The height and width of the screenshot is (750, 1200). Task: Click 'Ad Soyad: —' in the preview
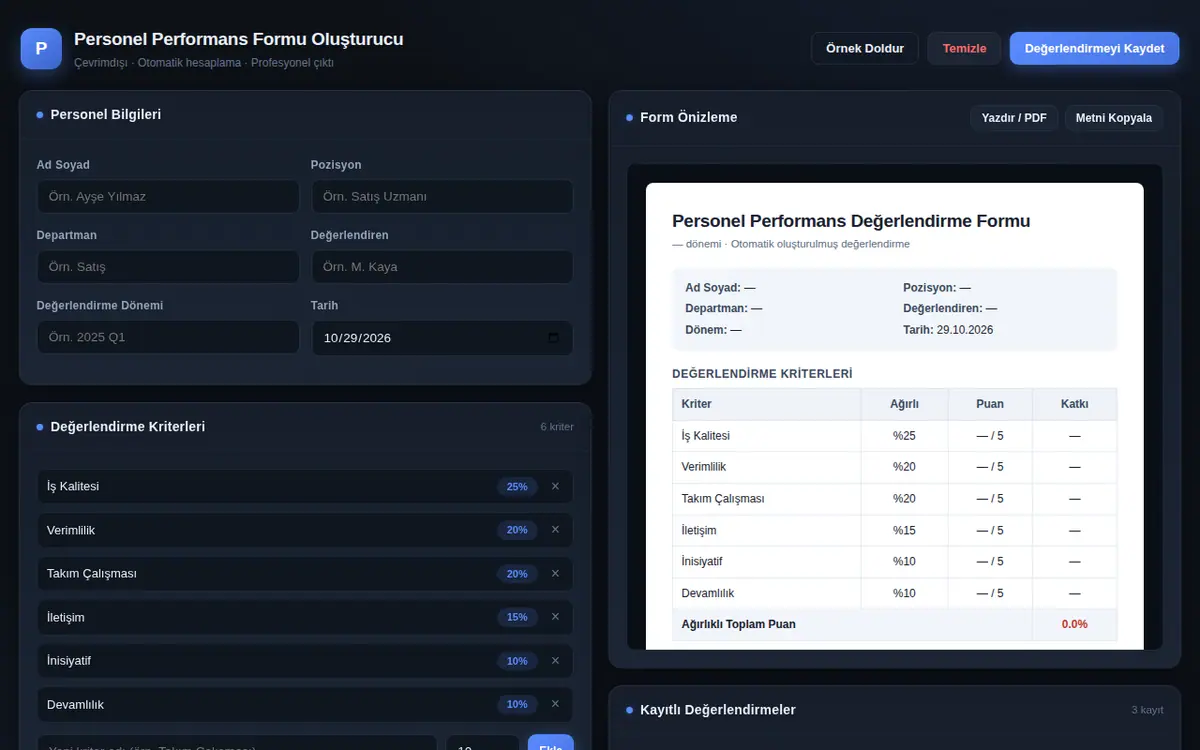coord(720,288)
